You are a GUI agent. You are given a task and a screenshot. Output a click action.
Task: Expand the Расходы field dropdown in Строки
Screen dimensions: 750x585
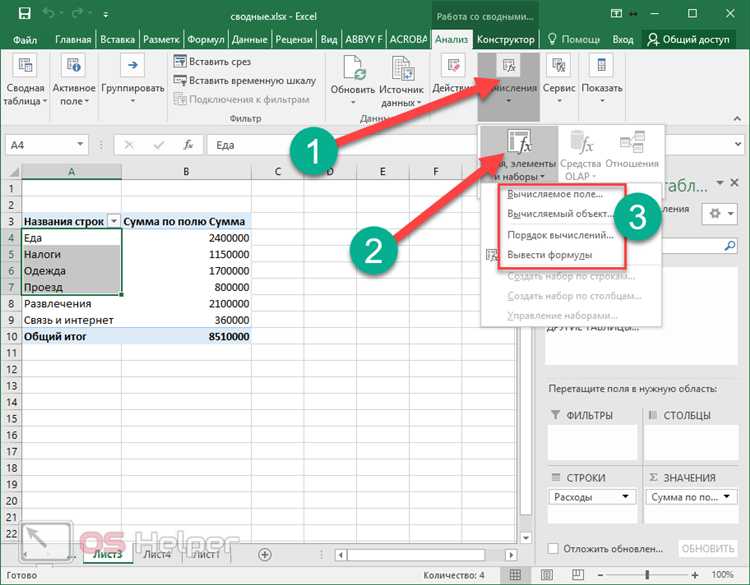point(626,497)
